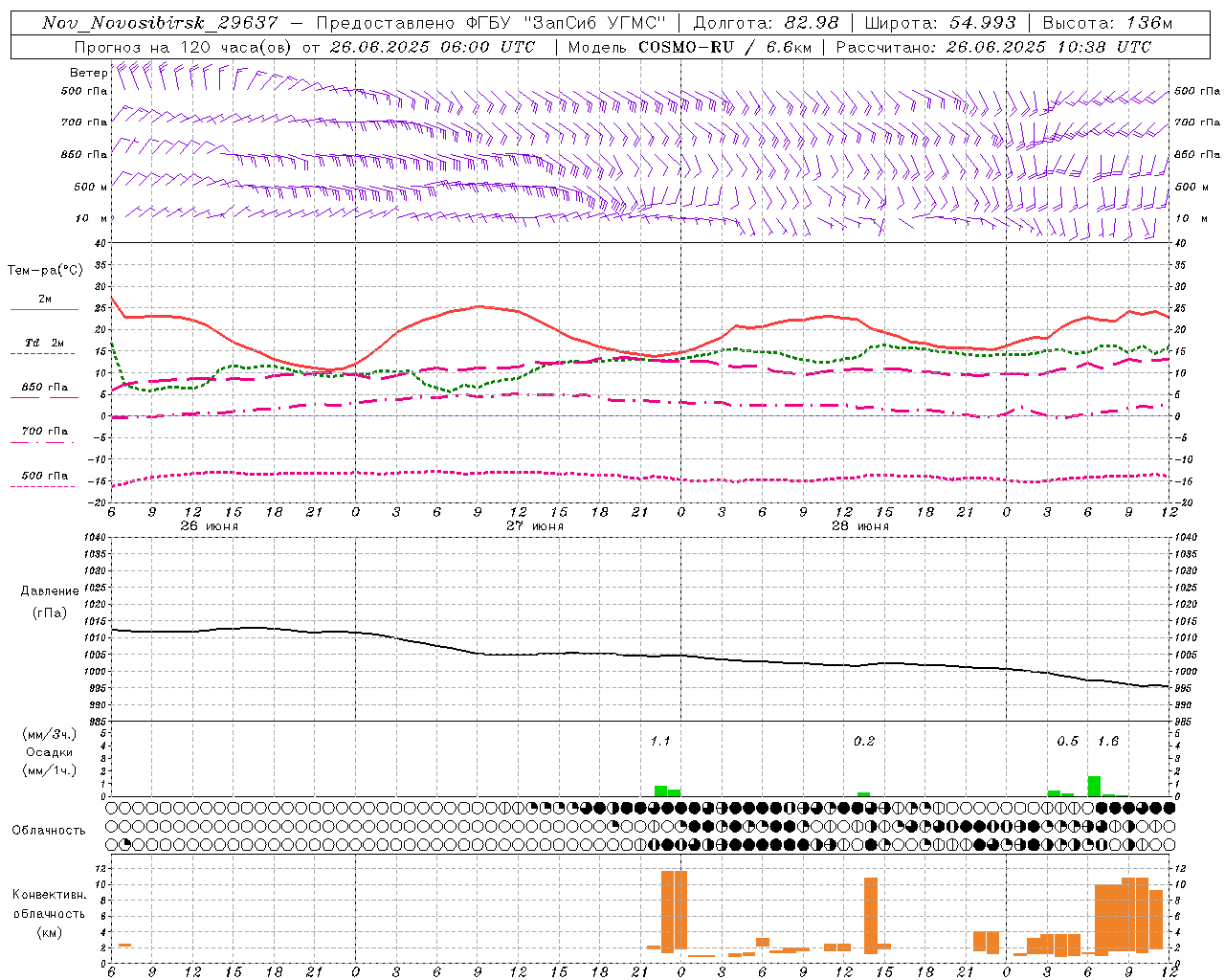Click the "Конвективн." label

(x=49, y=895)
